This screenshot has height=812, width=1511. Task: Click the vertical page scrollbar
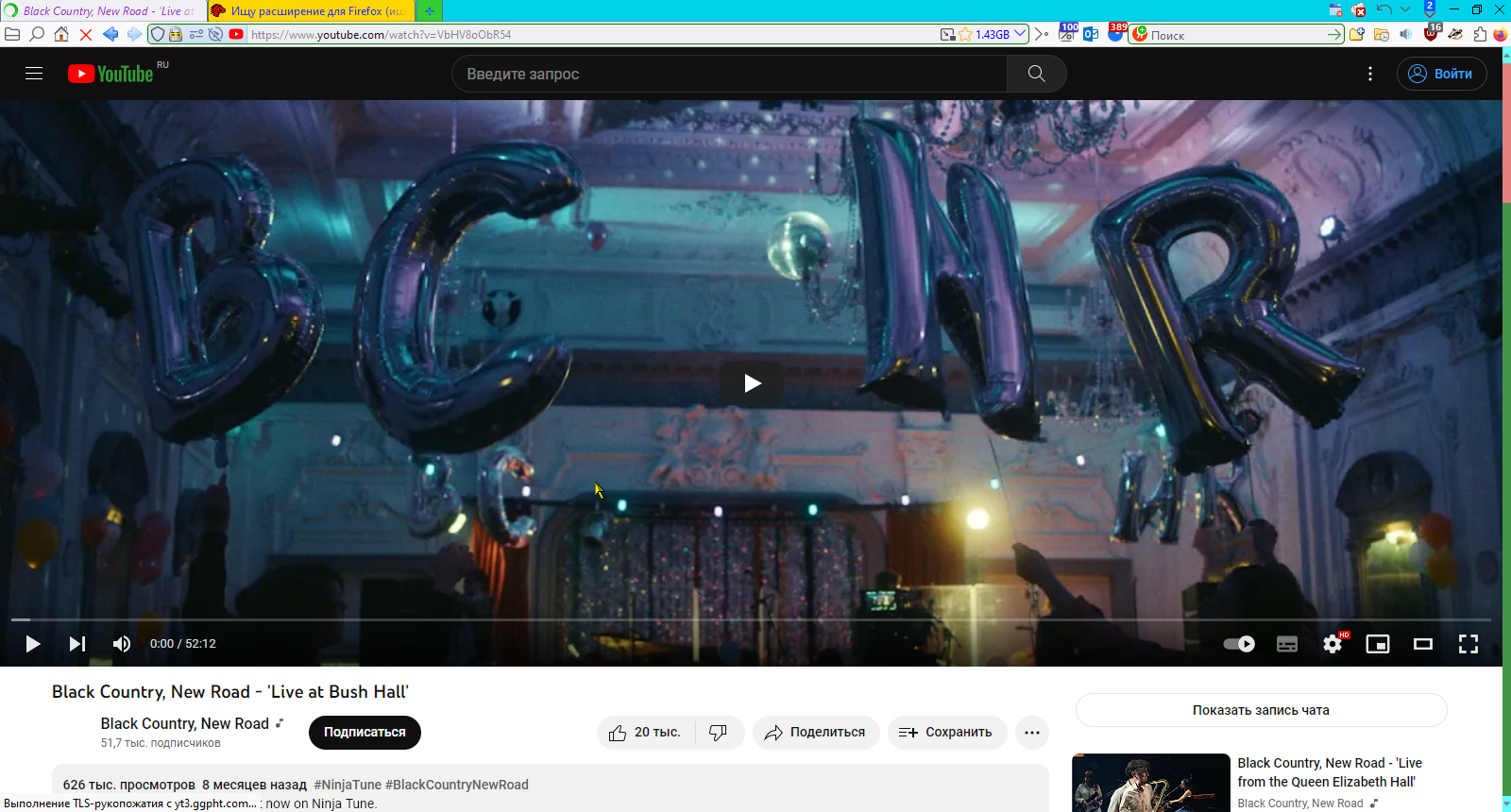1506,430
